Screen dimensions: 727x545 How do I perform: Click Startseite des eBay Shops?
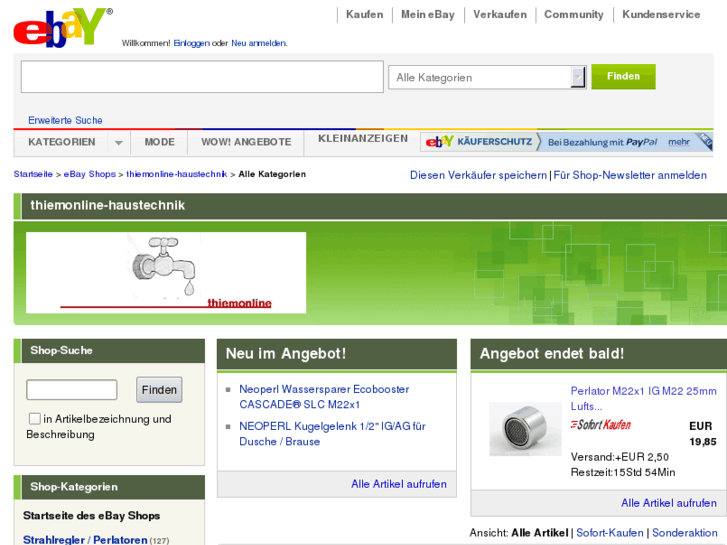(x=91, y=516)
